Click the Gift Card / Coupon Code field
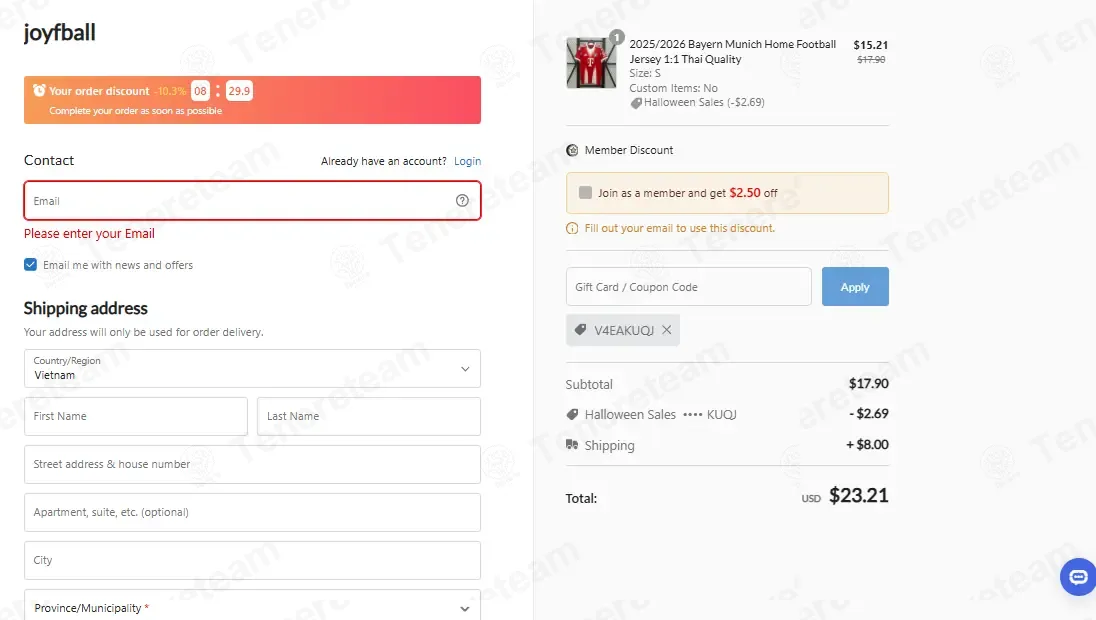Screen dimensions: 1096x620 688,287
